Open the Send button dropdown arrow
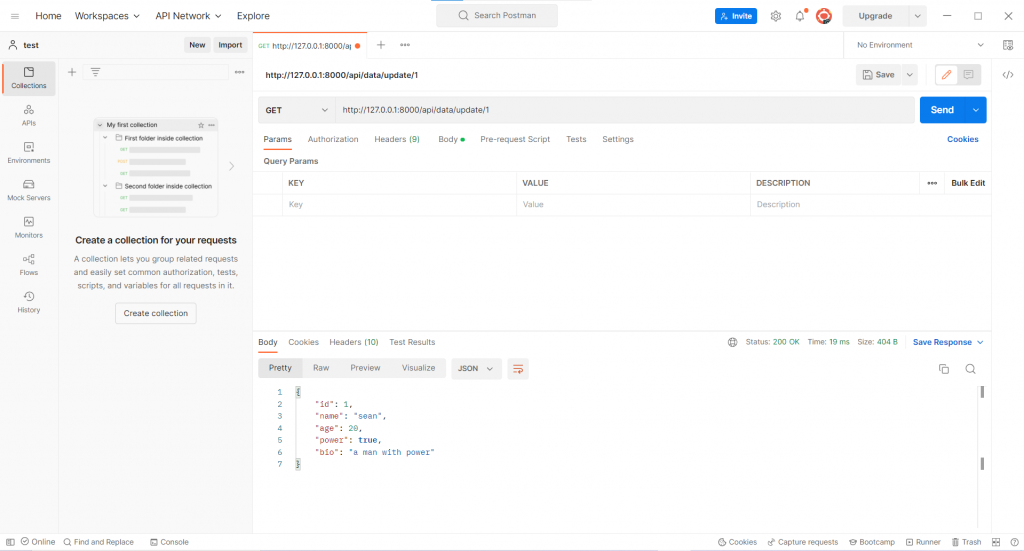Viewport: 1024px width, 551px height. pyautogui.click(x=976, y=110)
